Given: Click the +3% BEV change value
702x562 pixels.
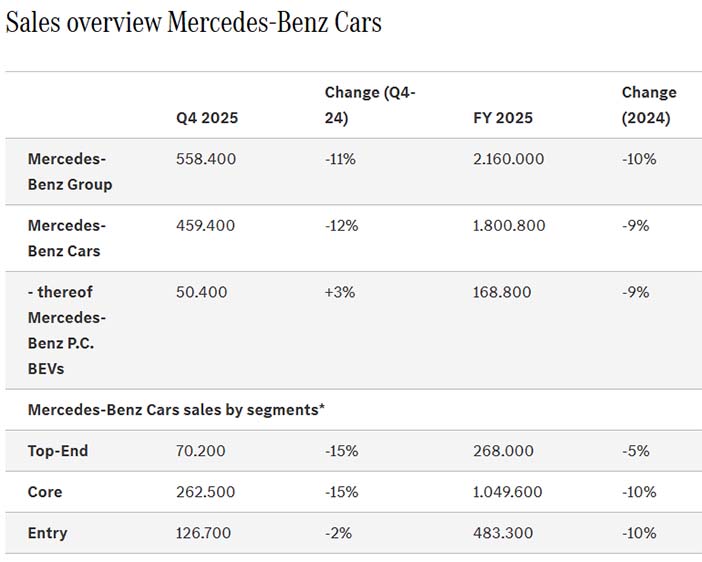Looking at the screenshot, I should coord(340,292).
